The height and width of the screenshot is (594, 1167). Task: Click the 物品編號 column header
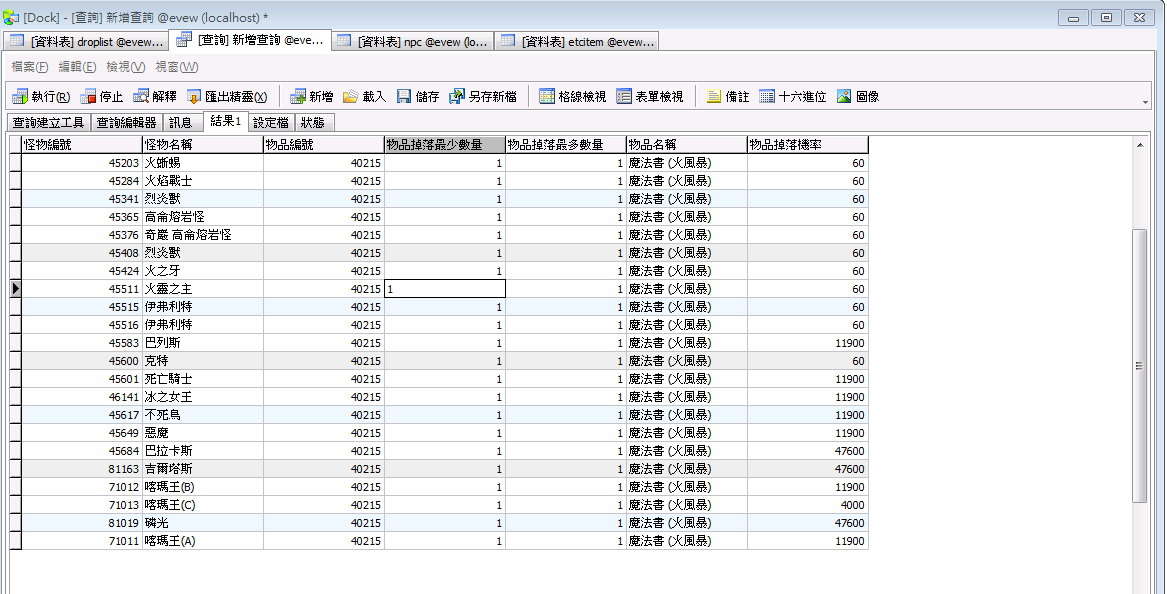pos(324,144)
